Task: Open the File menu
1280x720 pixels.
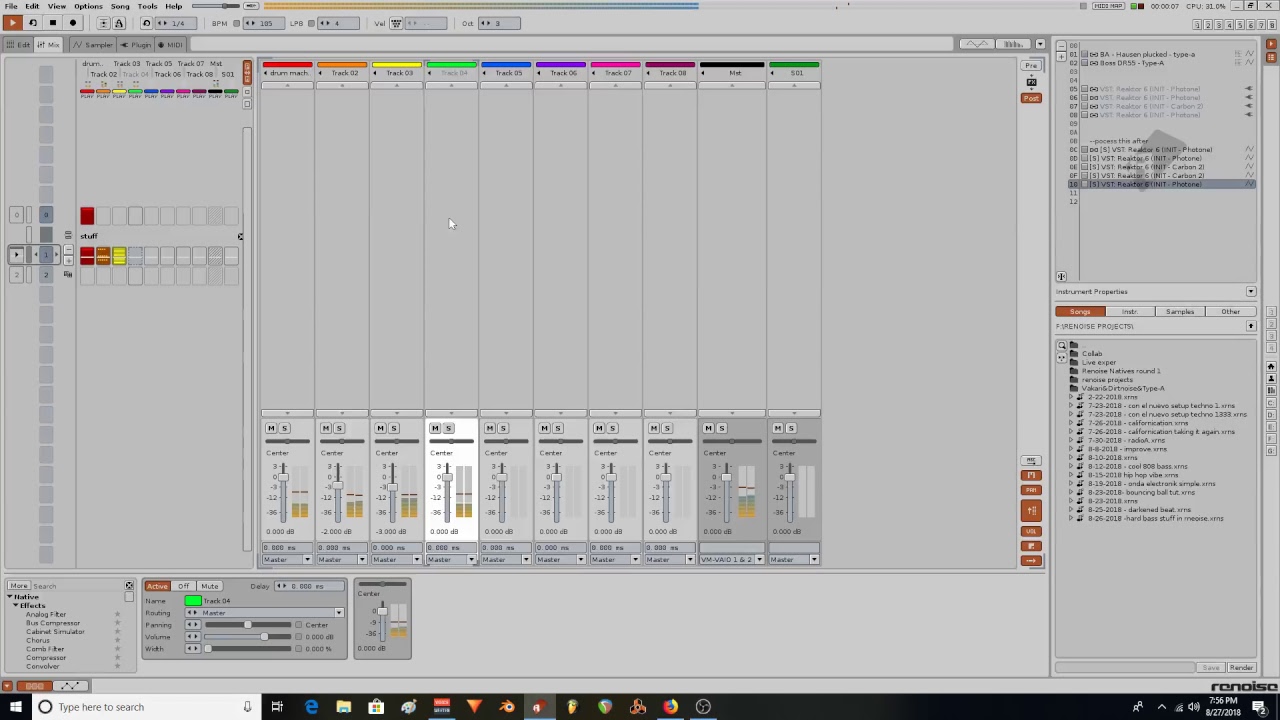Action: [x=10, y=6]
